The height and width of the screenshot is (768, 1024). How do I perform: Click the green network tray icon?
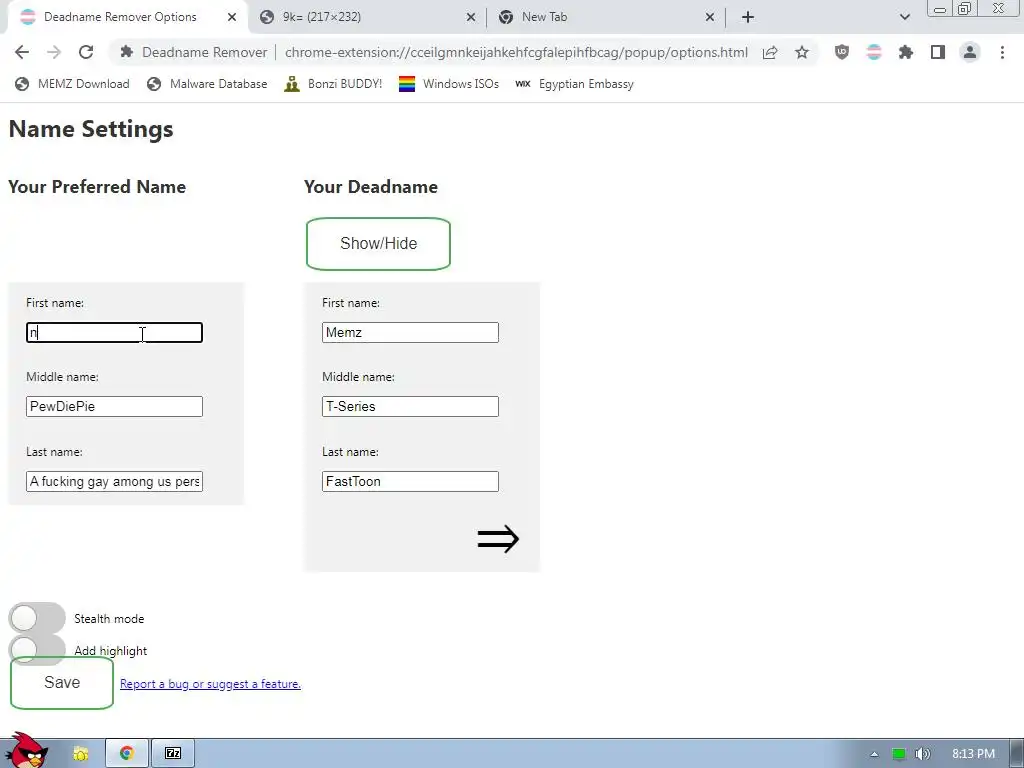pos(899,754)
